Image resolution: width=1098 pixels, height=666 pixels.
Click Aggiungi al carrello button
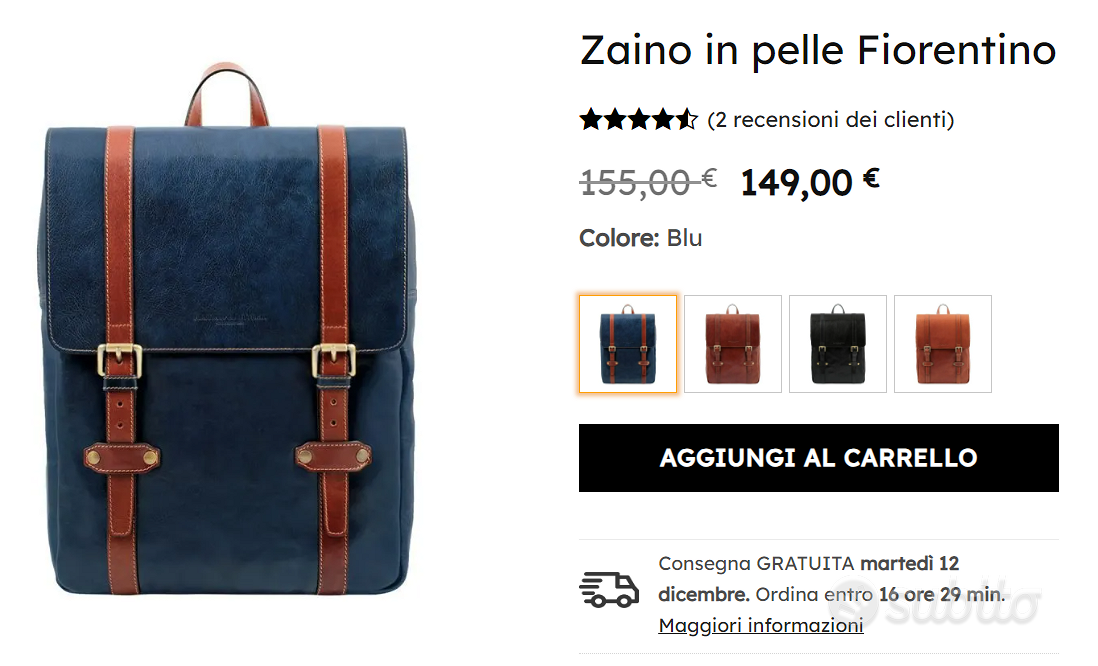pos(819,458)
